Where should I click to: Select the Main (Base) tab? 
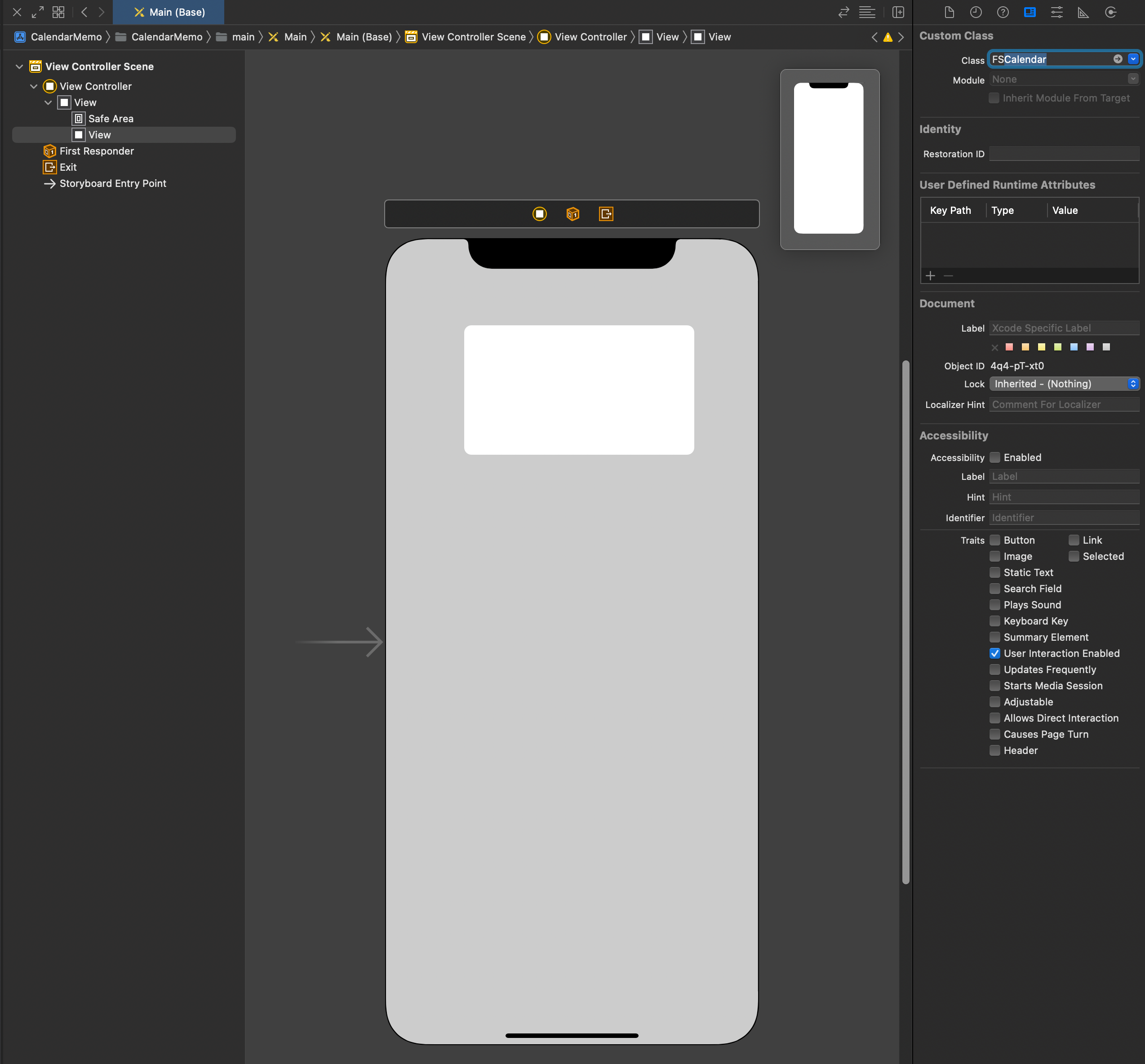pos(169,12)
